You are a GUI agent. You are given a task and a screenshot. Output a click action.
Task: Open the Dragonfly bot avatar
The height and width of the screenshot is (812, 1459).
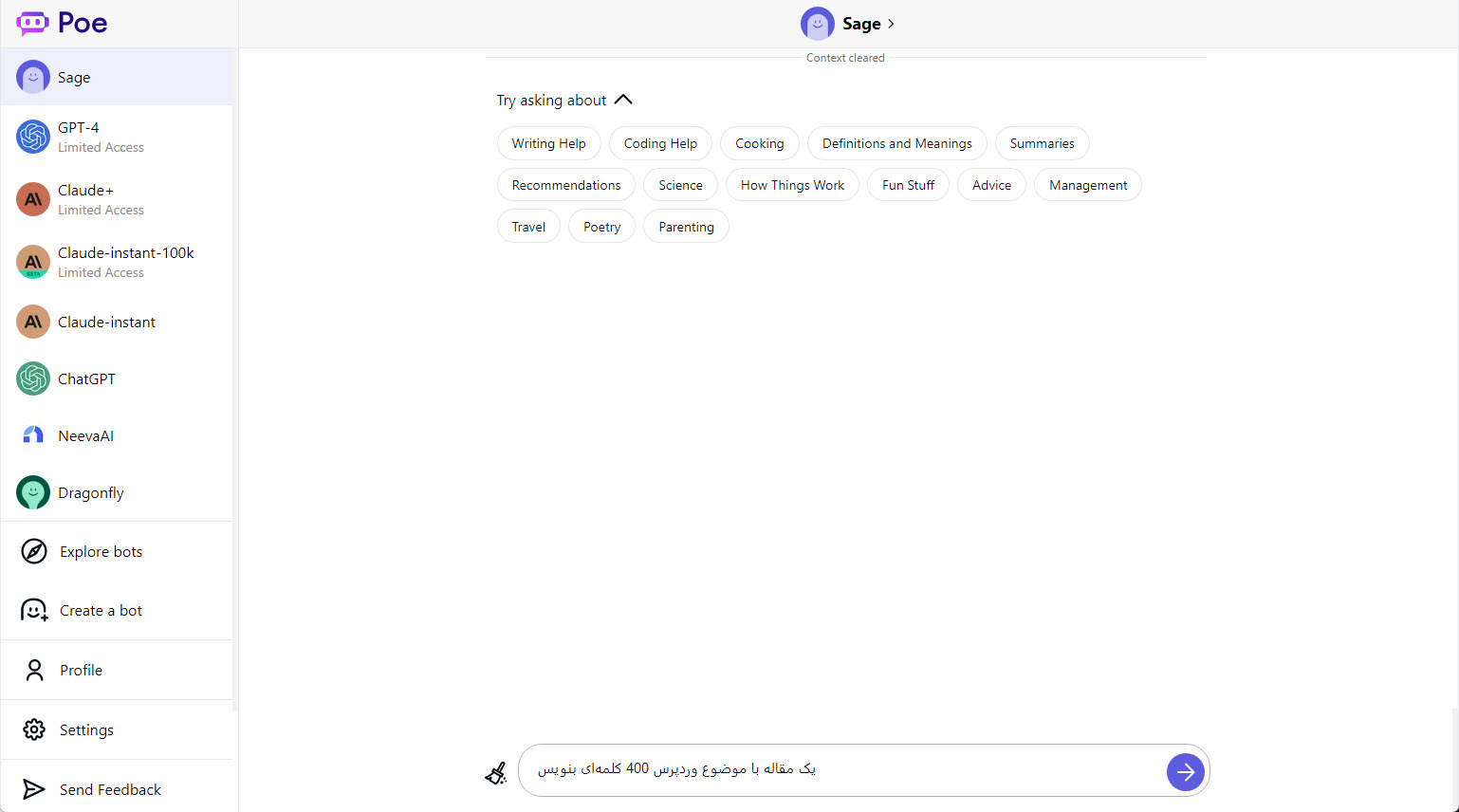click(x=33, y=492)
